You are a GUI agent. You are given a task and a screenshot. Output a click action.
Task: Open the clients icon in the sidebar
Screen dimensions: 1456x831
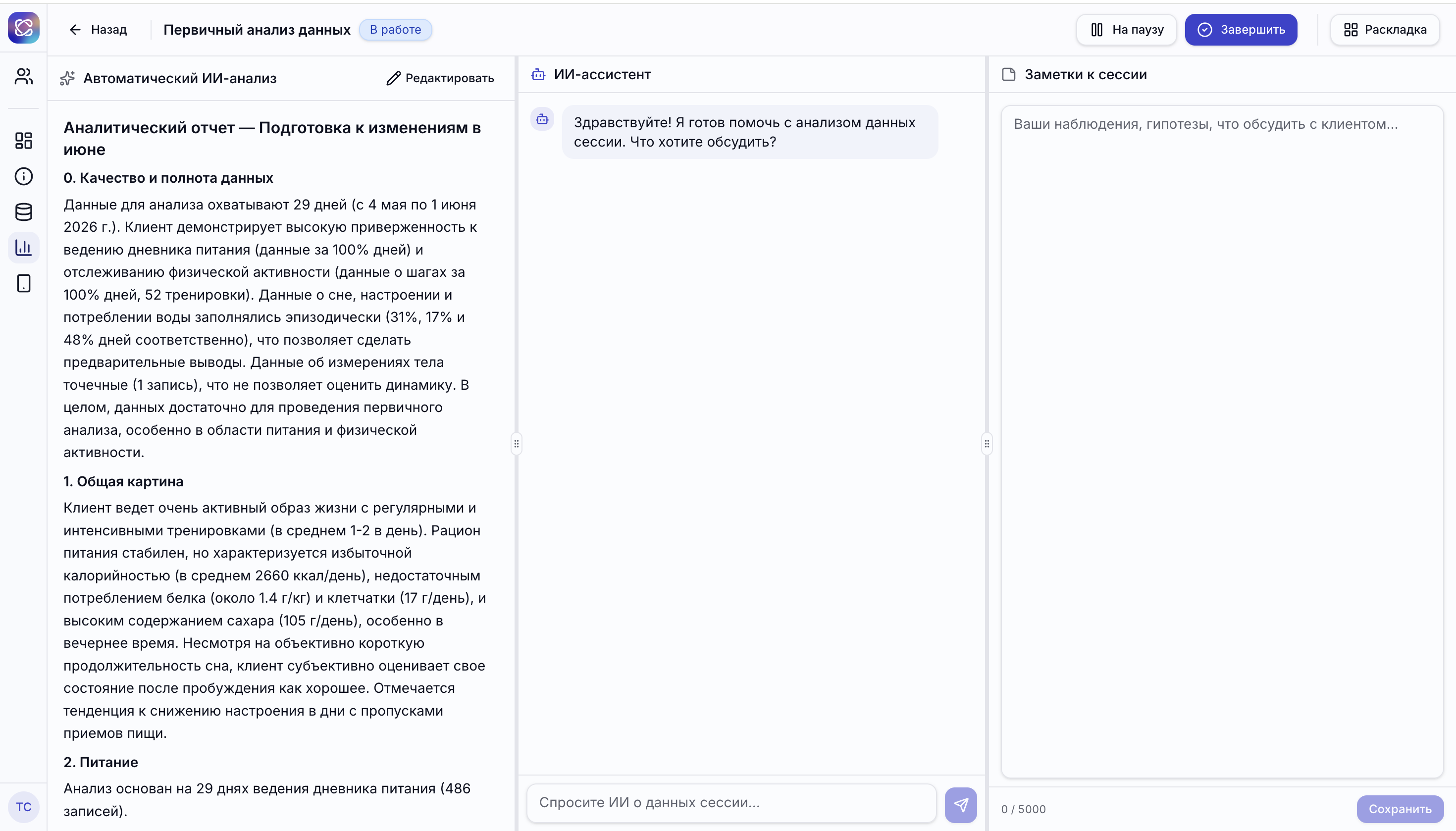[x=23, y=76]
